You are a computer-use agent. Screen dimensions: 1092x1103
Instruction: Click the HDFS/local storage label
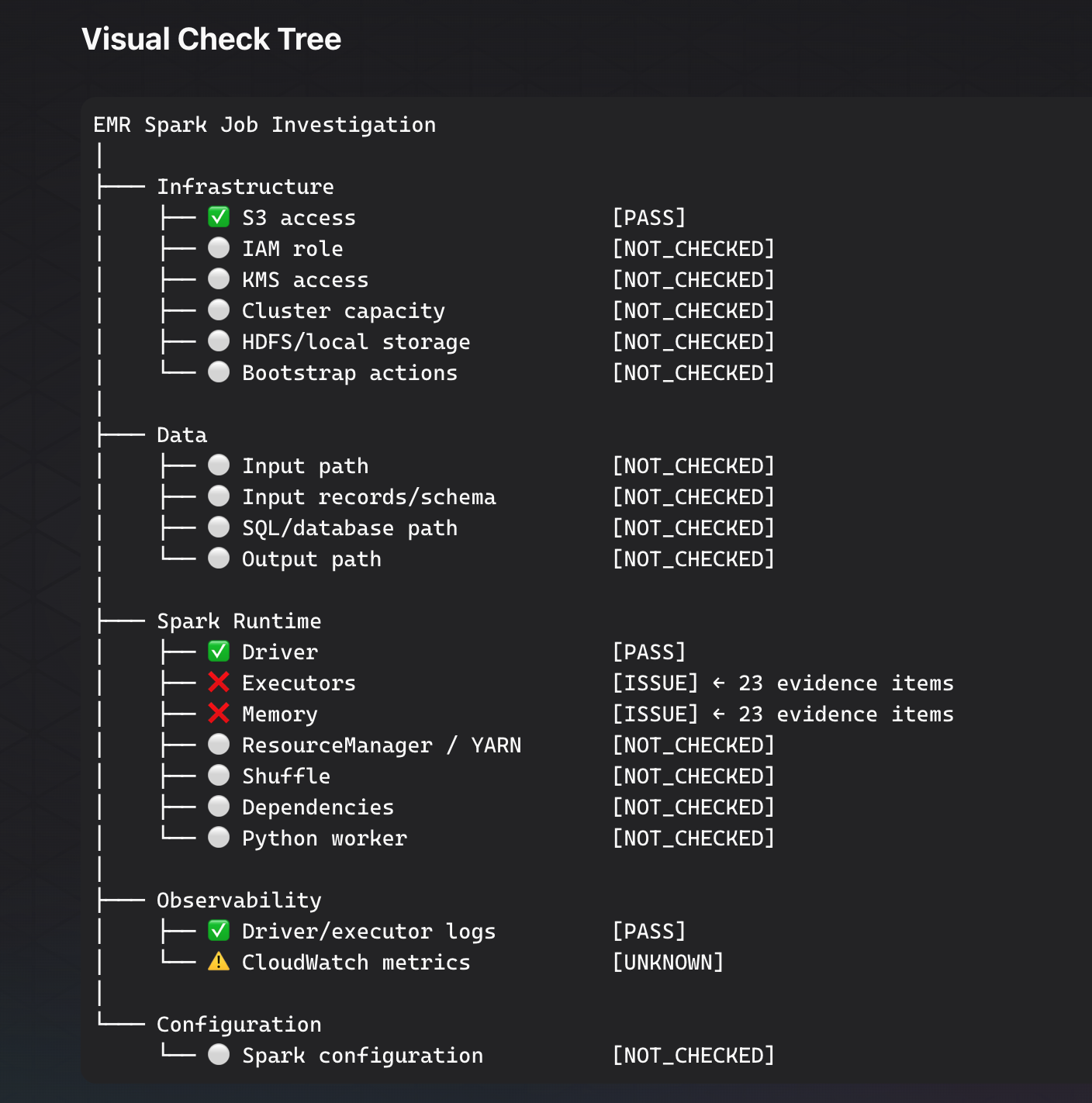[x=356, y=342]
